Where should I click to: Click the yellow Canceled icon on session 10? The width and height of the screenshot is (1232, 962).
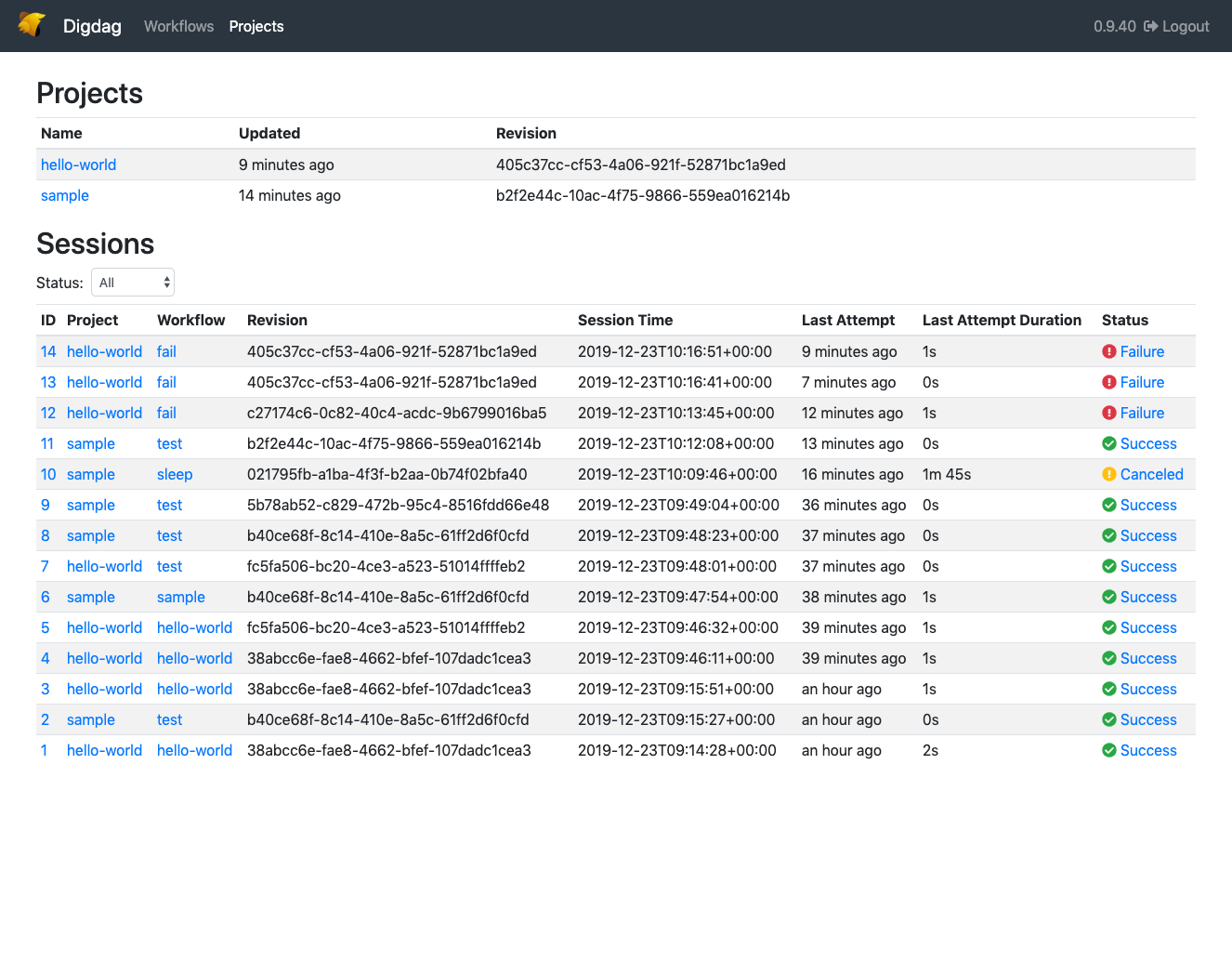(x=1109, y=474)
